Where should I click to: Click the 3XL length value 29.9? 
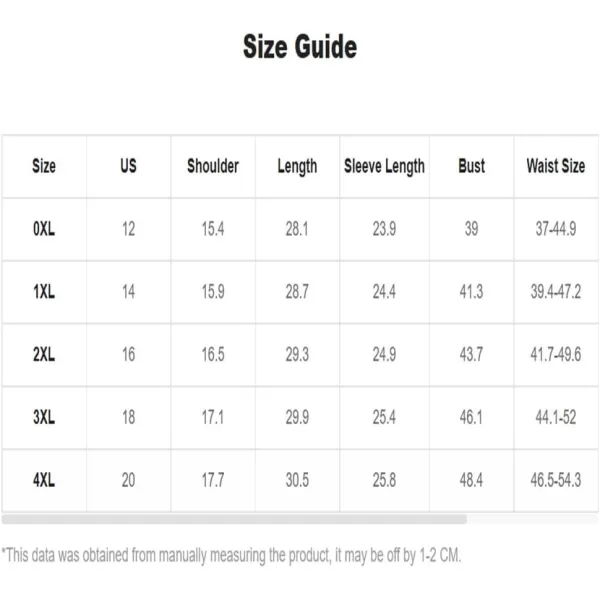point(297,417)
